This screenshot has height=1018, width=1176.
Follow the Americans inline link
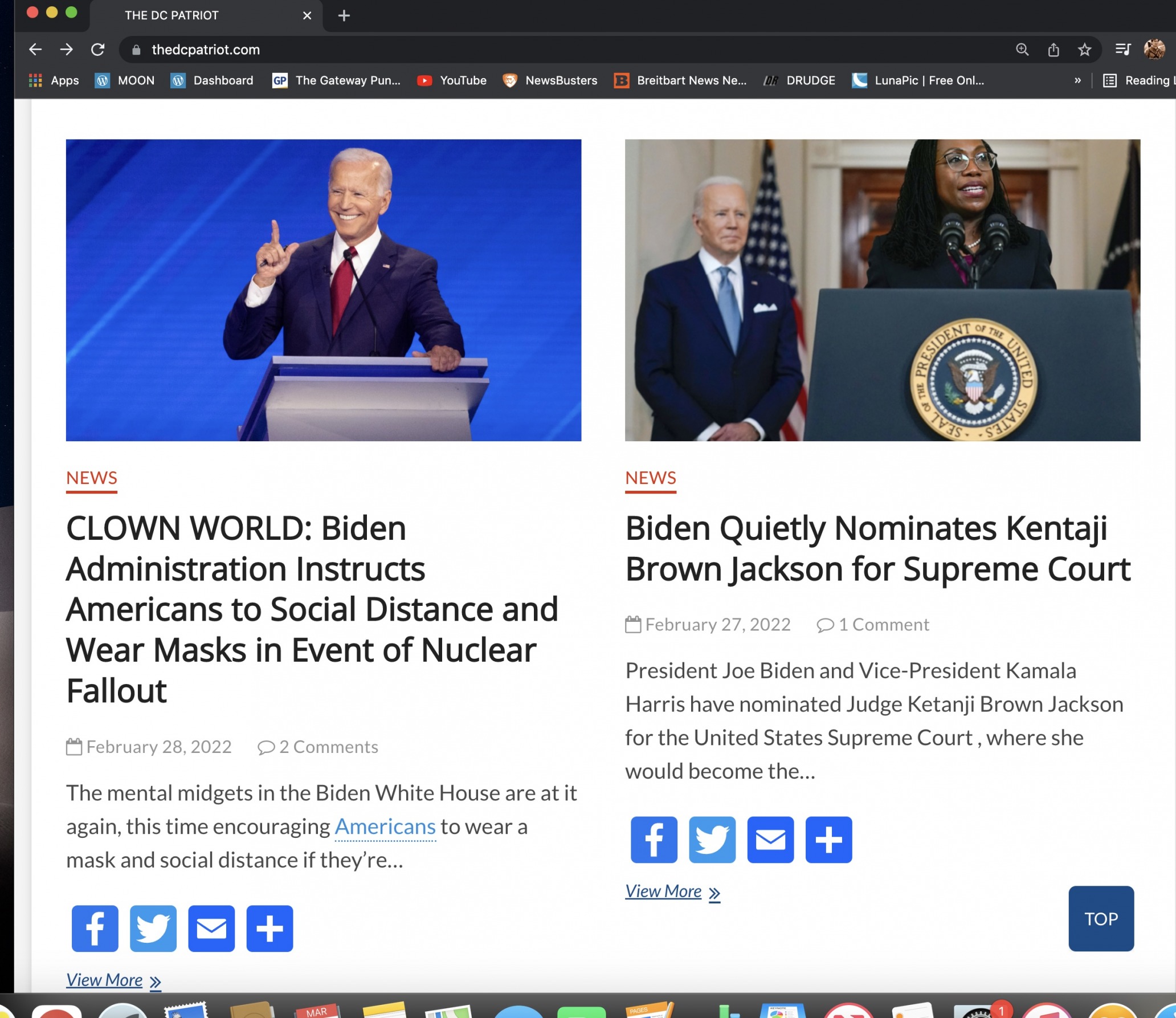(x=385, y=826)
